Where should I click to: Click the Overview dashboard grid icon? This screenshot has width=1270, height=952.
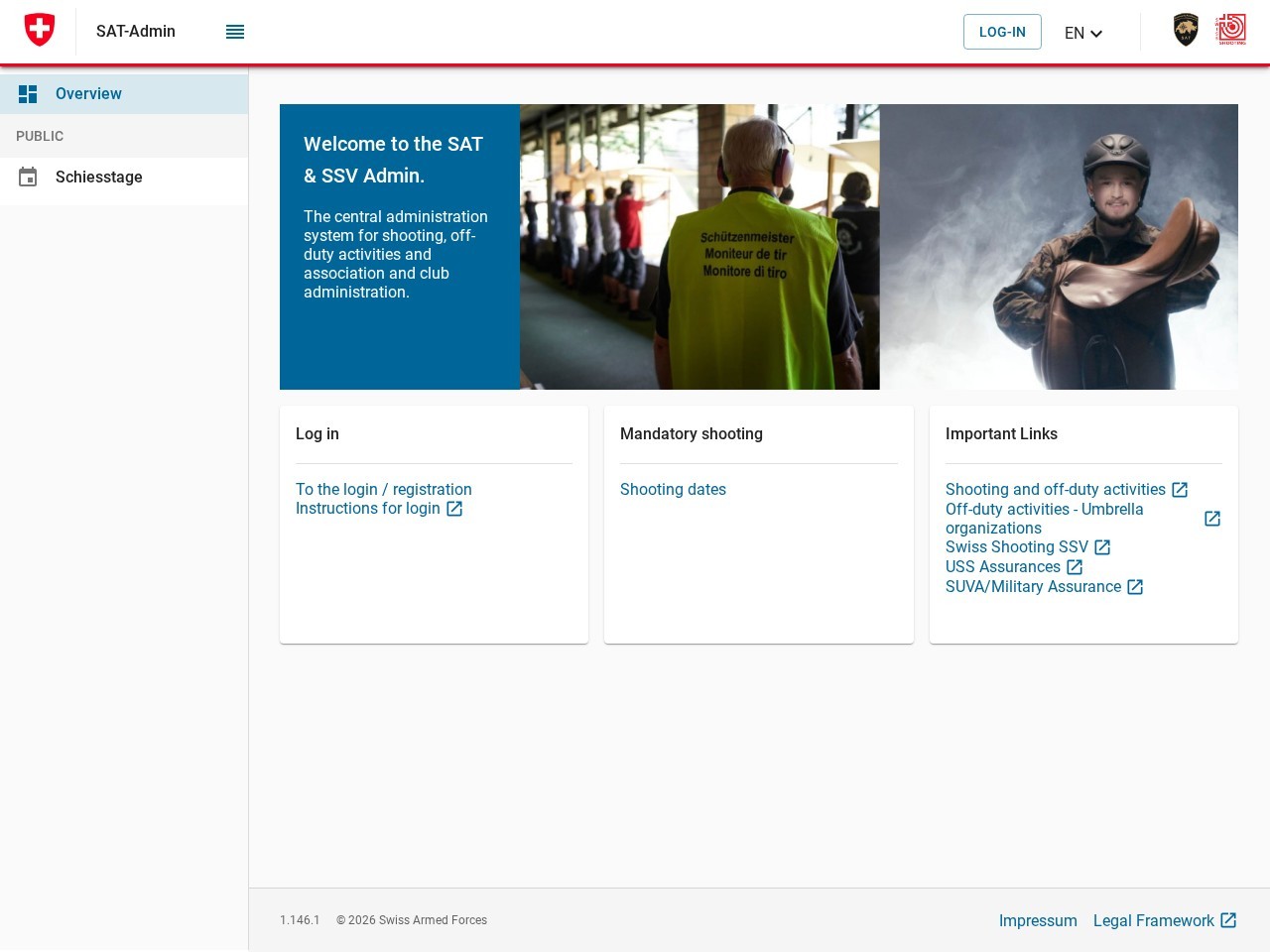coord(28,94)
